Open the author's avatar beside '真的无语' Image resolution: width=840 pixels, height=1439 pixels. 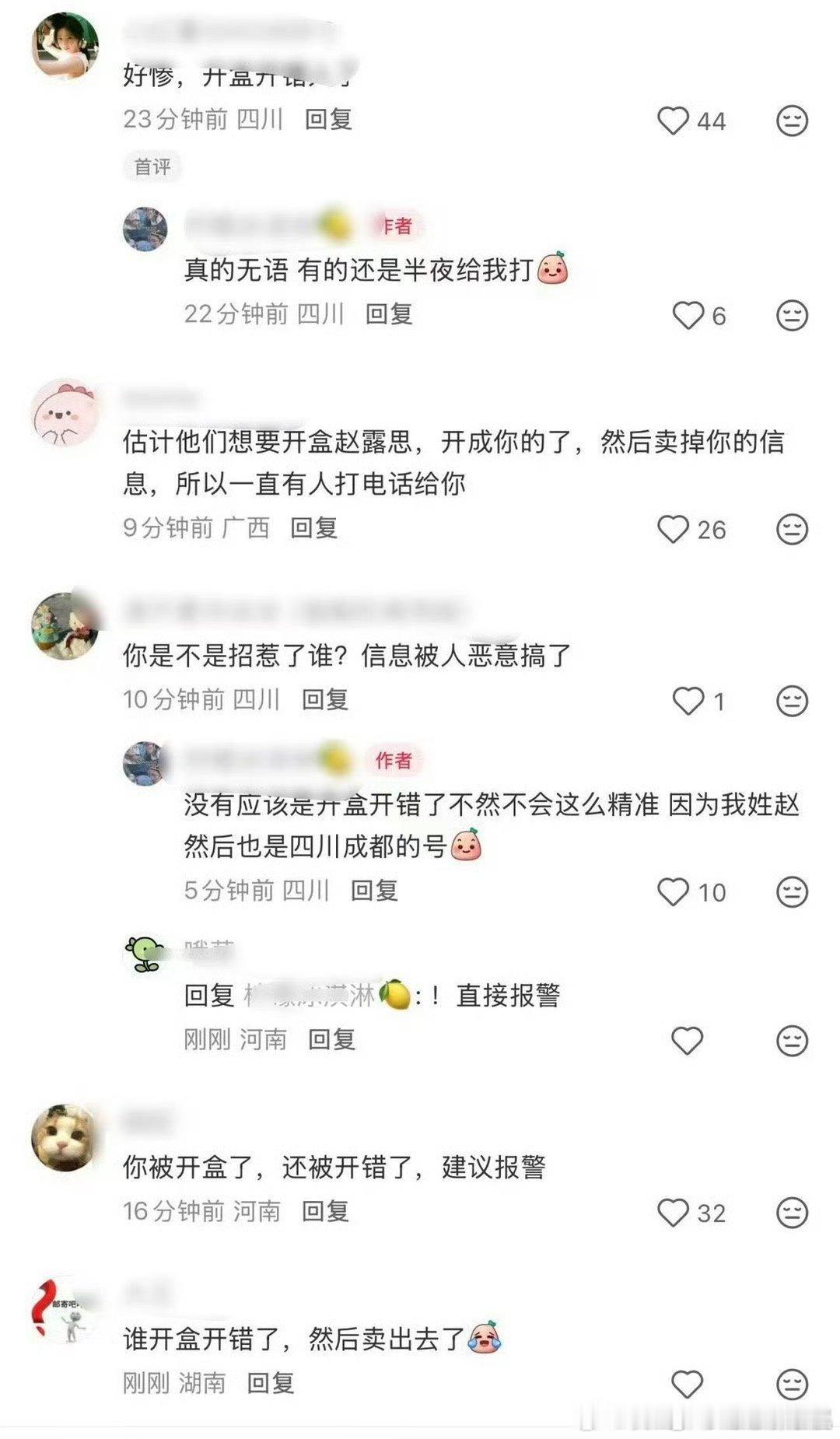tap(145, 229)
